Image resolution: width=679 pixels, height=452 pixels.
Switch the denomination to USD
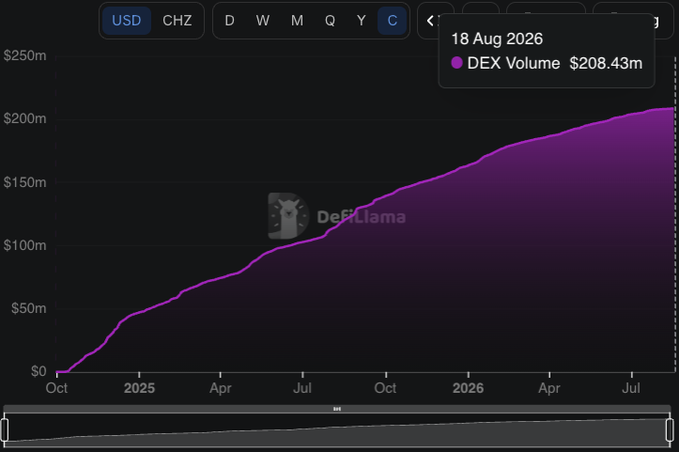coord(126,20)
